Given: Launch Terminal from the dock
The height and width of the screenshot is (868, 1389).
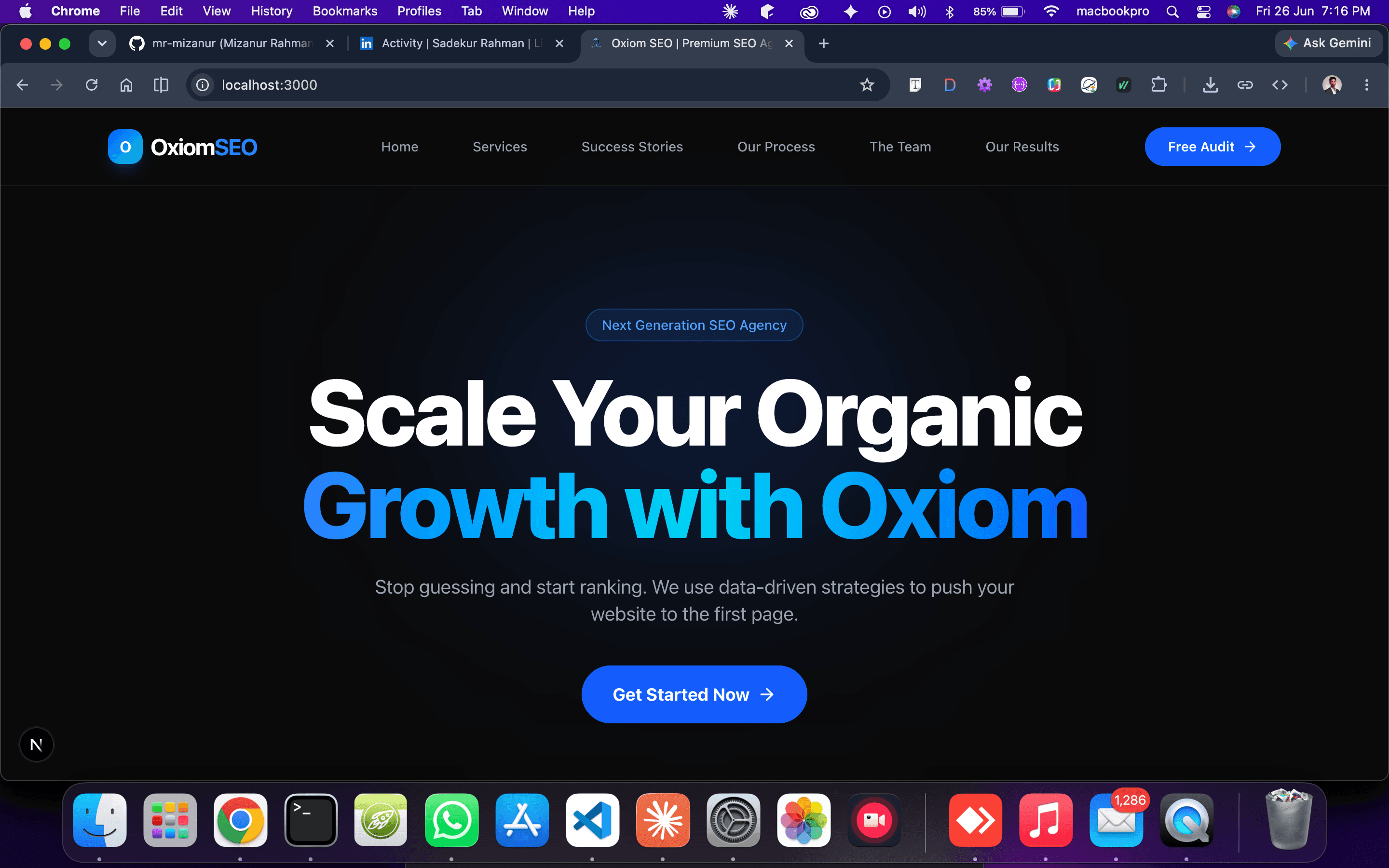Looking at the screenshot, I should click(x=311, y=820).
